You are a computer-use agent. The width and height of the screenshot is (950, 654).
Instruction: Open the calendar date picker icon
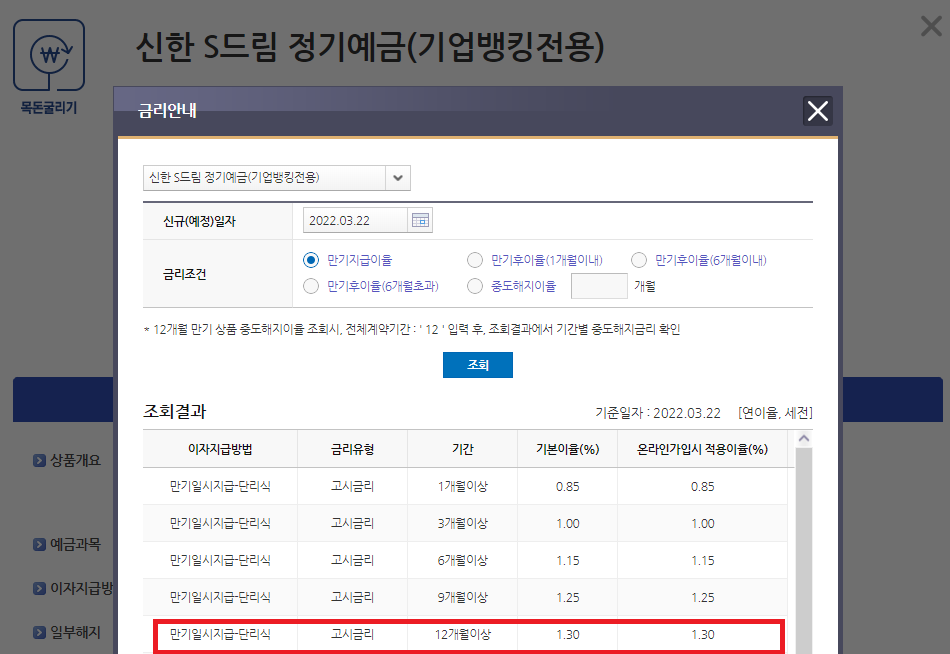pyautogui.click(x=420, y=220)
